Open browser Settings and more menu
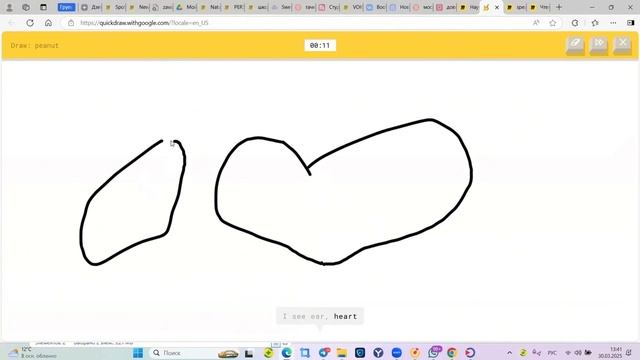This screenshot has height=360, width=640. (x=613, y=23)
